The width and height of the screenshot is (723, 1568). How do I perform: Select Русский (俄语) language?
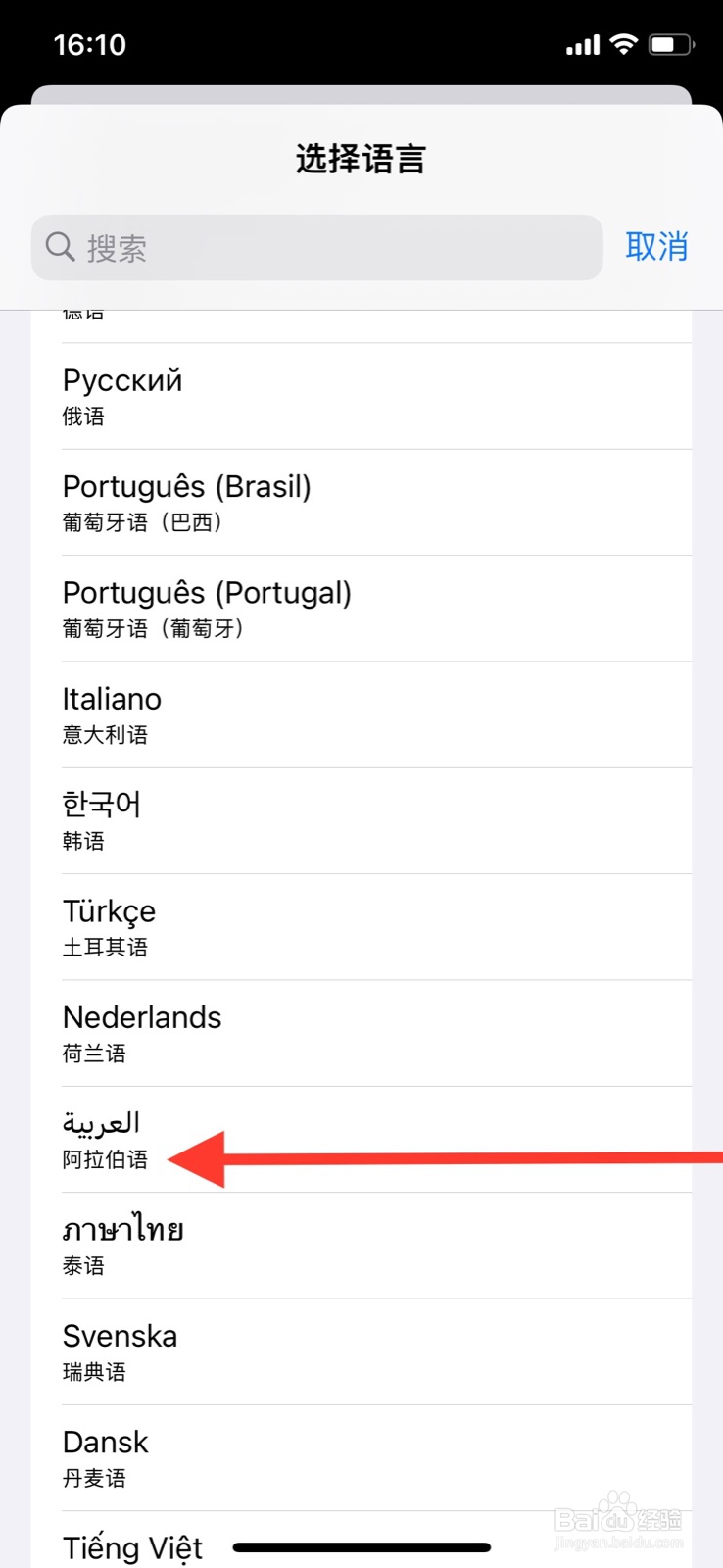point(376,396)
